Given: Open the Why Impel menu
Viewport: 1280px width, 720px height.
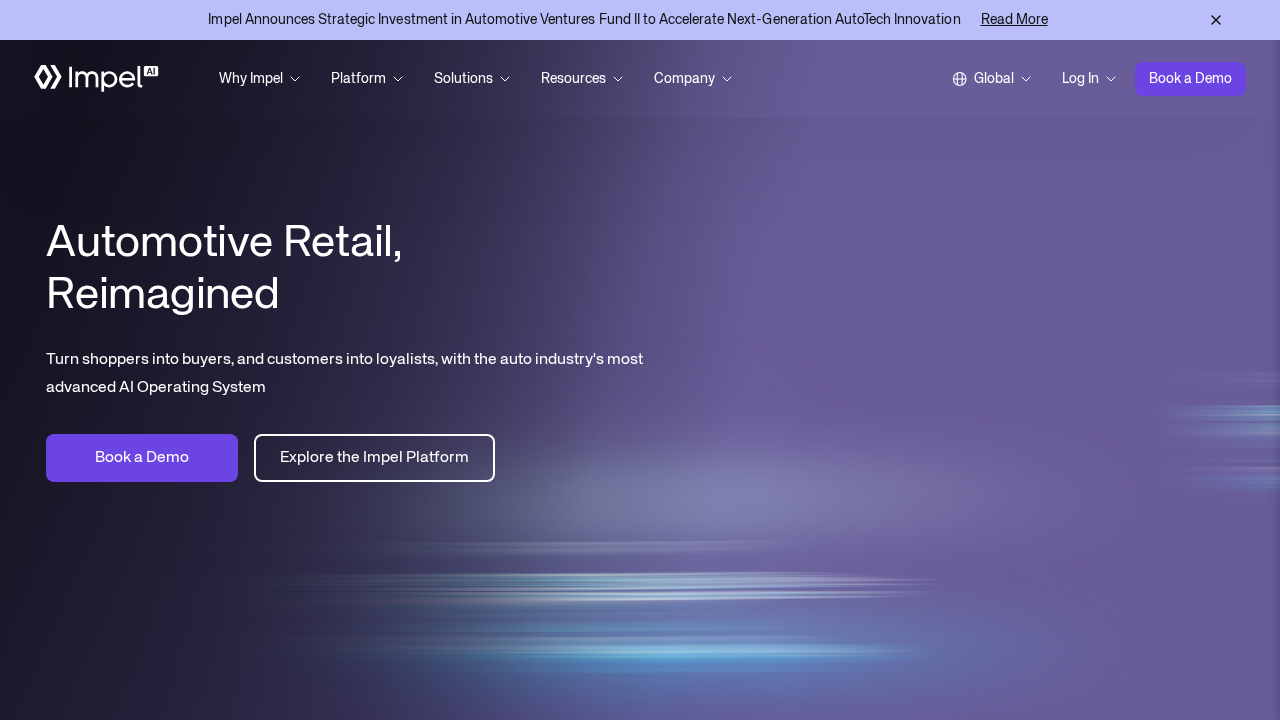Looking at the screenshot, I should tap(251, 78).
